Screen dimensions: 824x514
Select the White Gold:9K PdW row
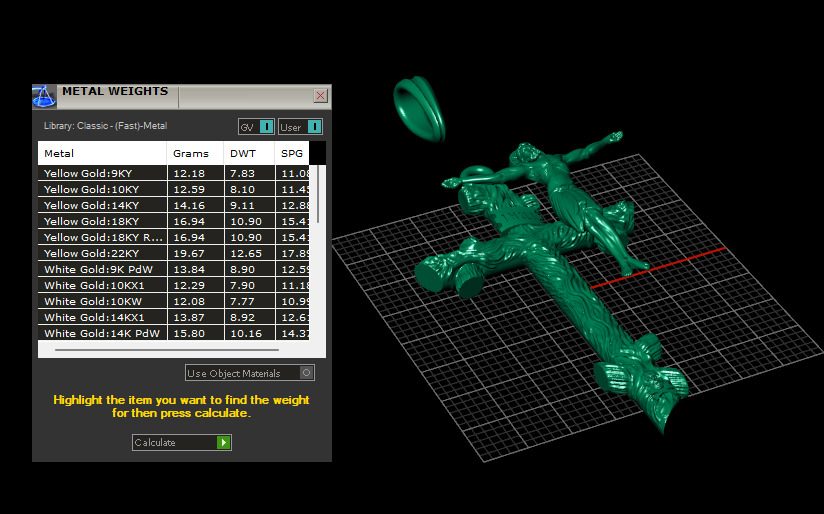[x=173, y=269]
